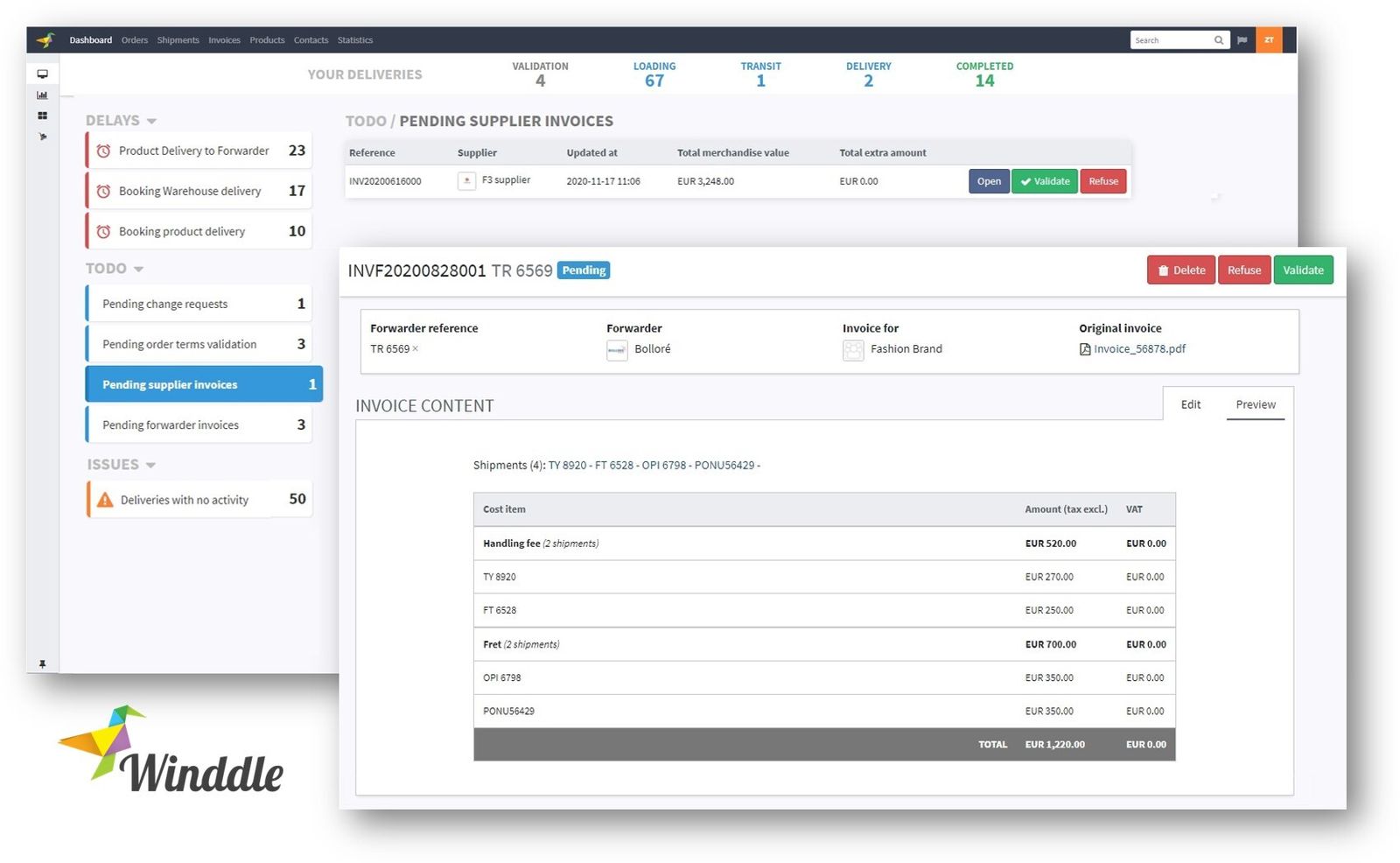Click the flag language icon in top bar
This screenshot has width=1400, height=863.
click(1242, 39)
